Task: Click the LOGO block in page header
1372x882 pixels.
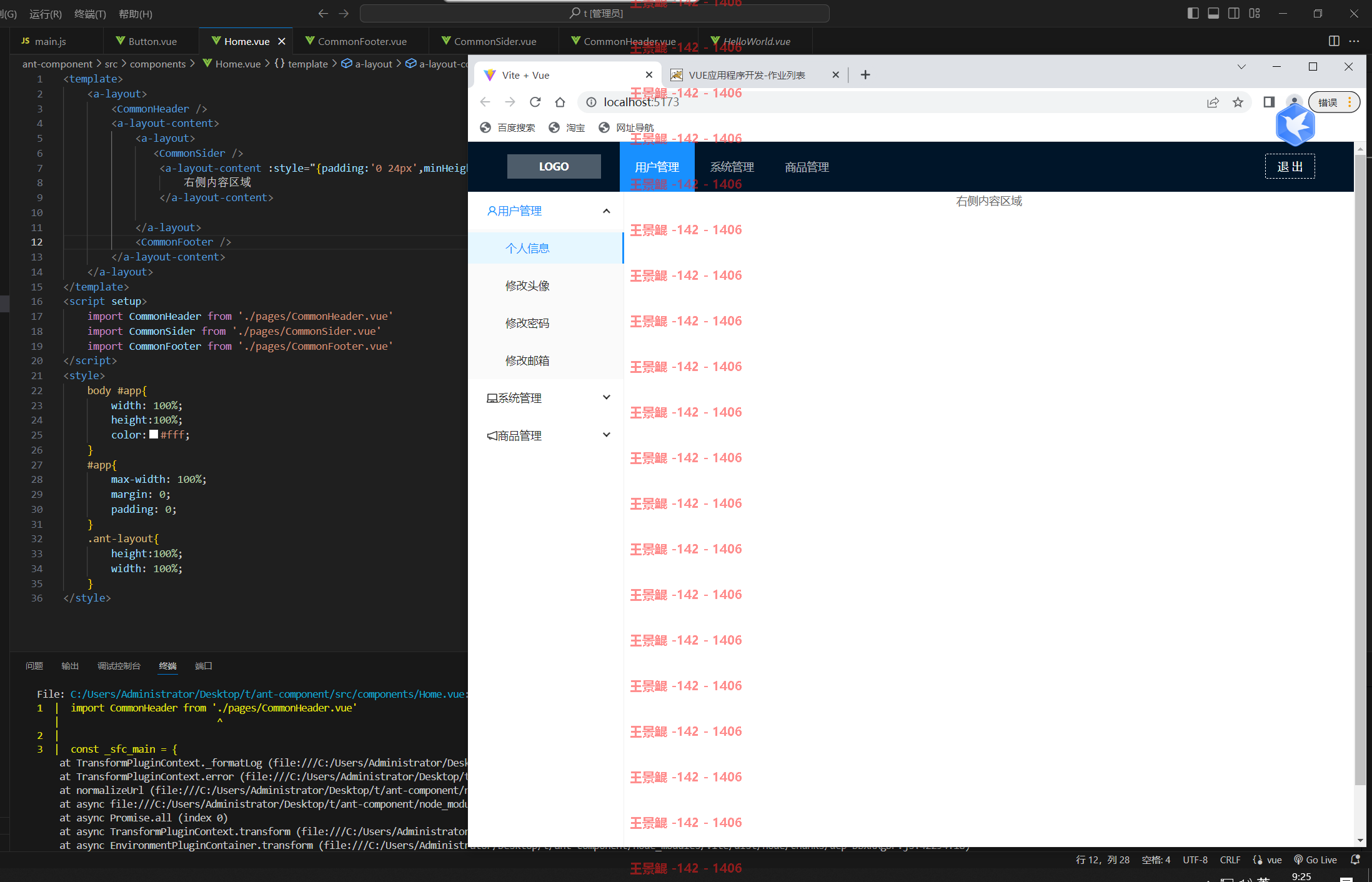Action: point(554,166)
